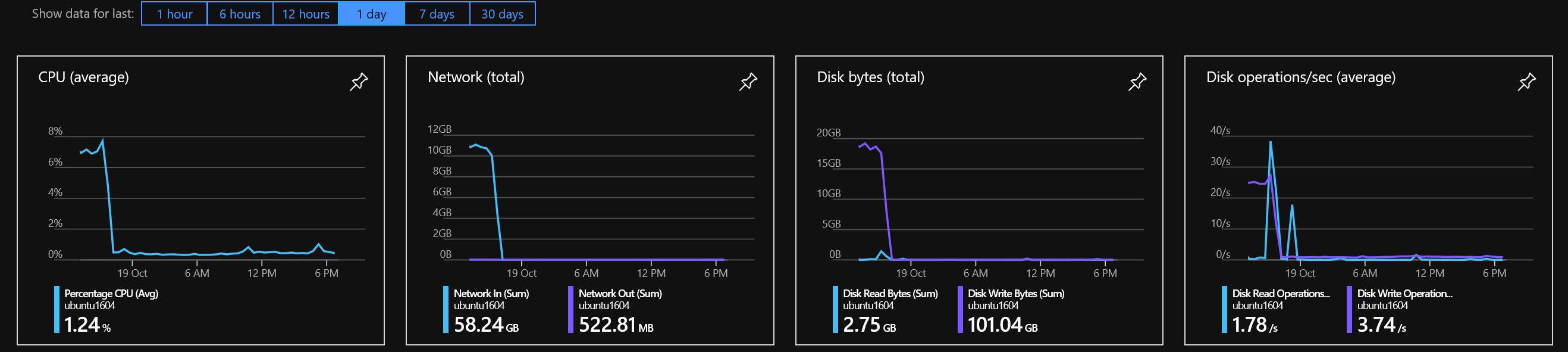Switch to the 7 days view

pos(437,13)
